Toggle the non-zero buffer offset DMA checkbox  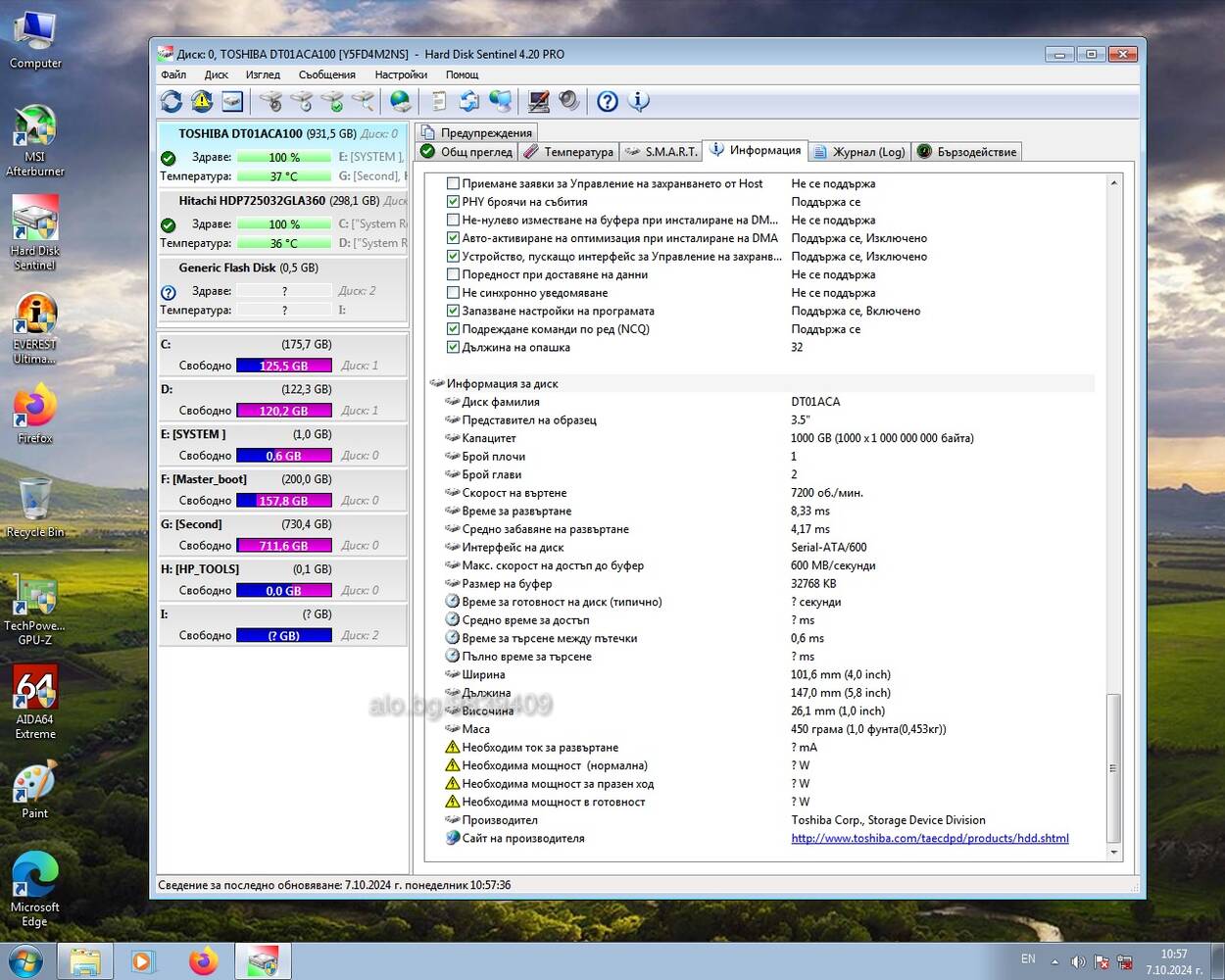453,220
